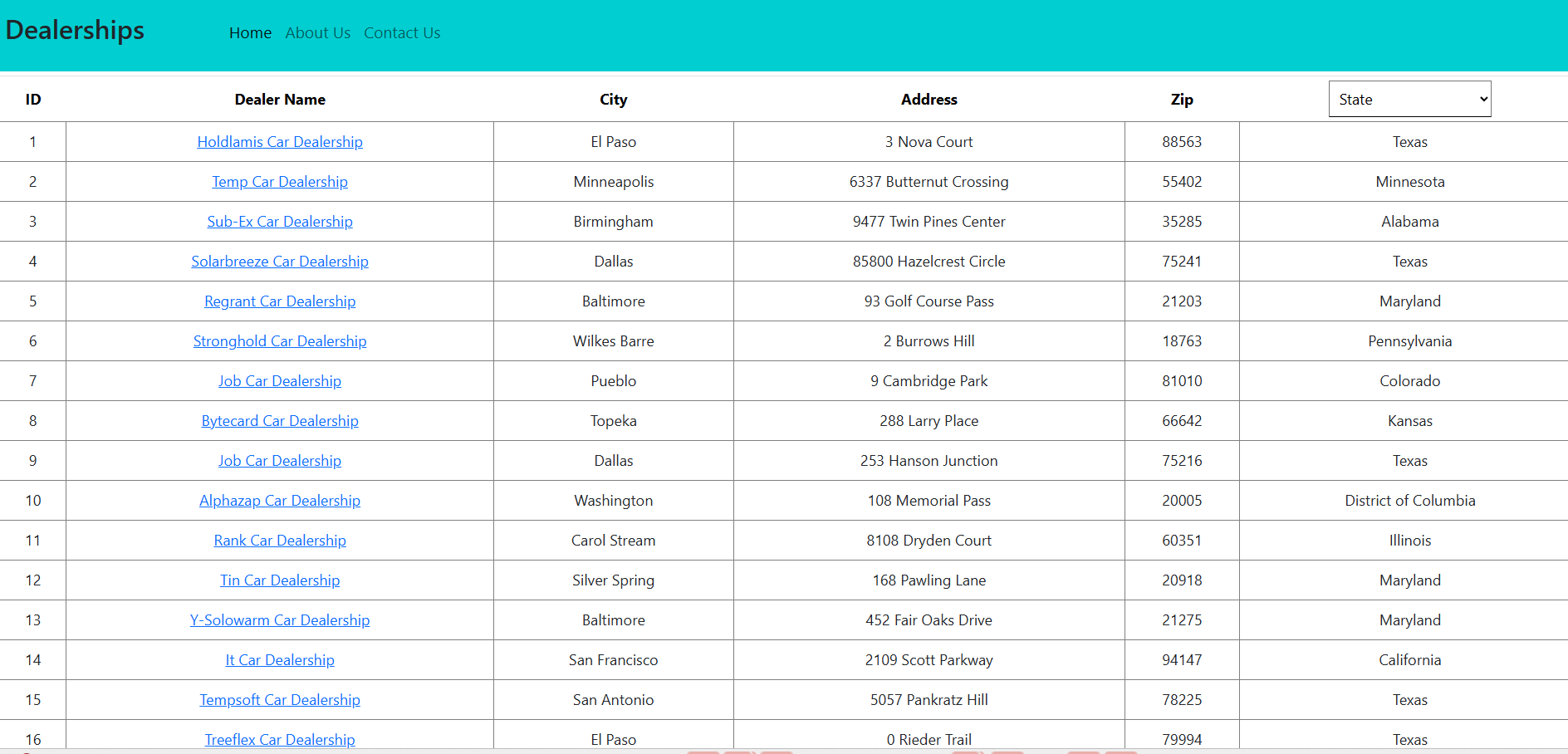Open the Contact Us page
The height and width of the screenshot is (754, 1568).
click(402, 33)
